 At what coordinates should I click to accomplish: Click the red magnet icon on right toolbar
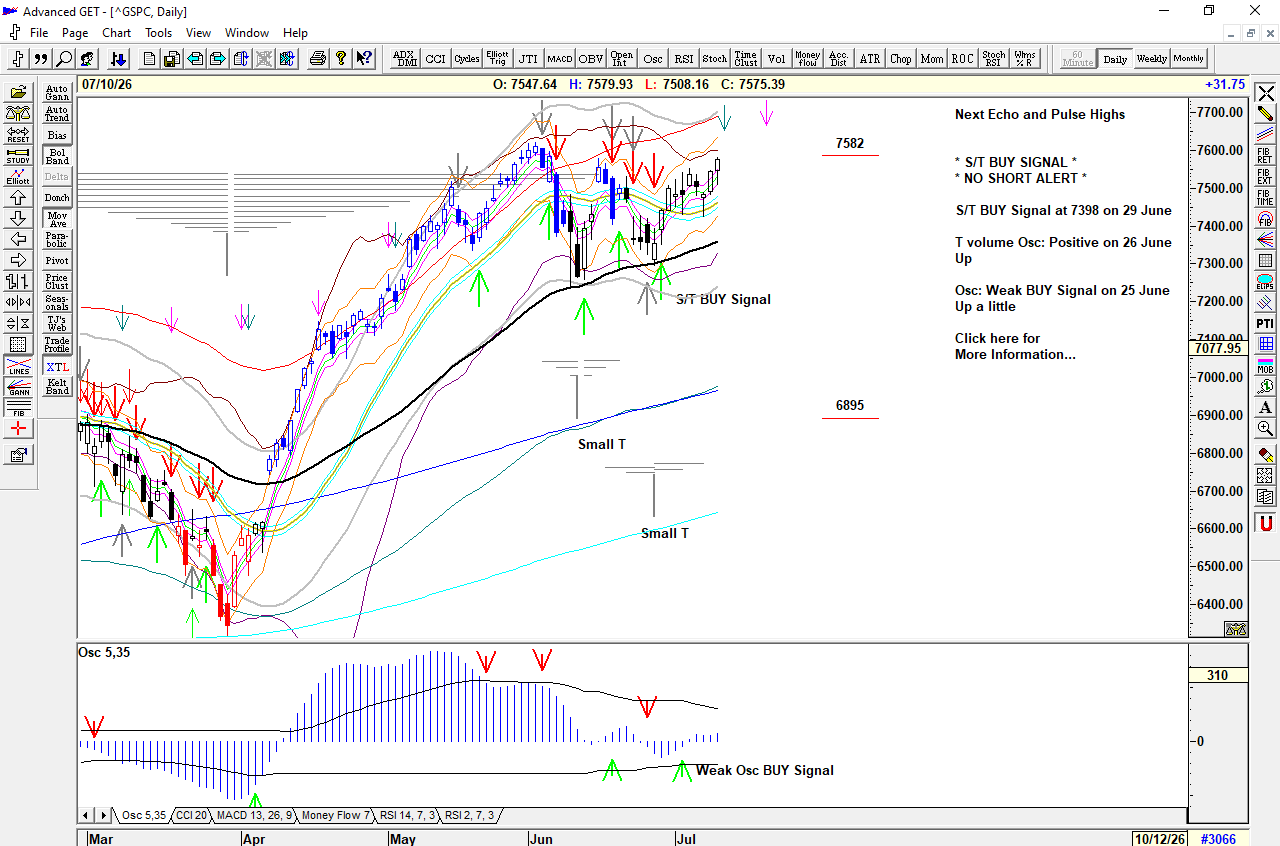pos(1265,523)
